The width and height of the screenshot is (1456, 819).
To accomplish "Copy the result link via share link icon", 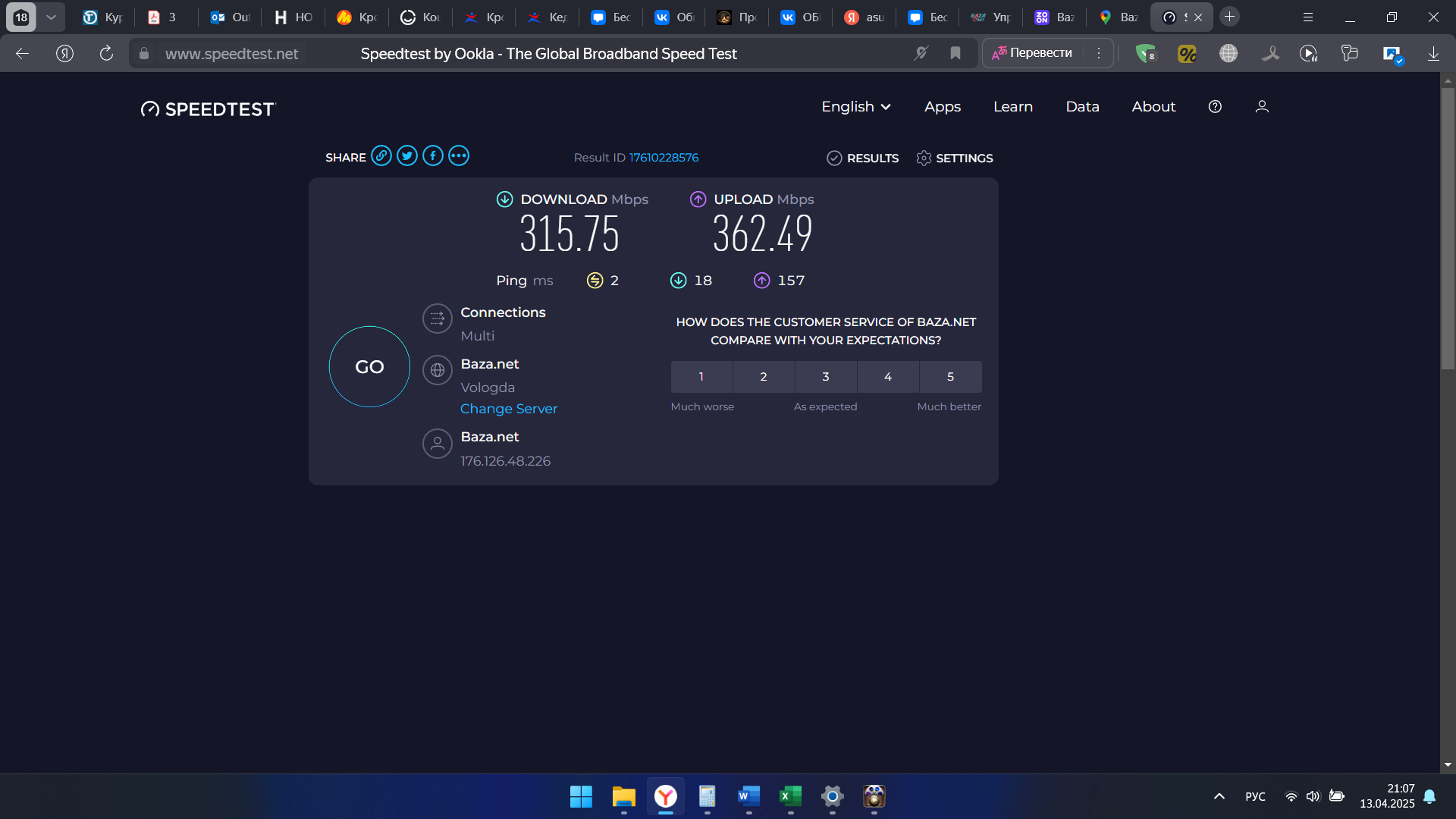I will click(x=381, y=156).
